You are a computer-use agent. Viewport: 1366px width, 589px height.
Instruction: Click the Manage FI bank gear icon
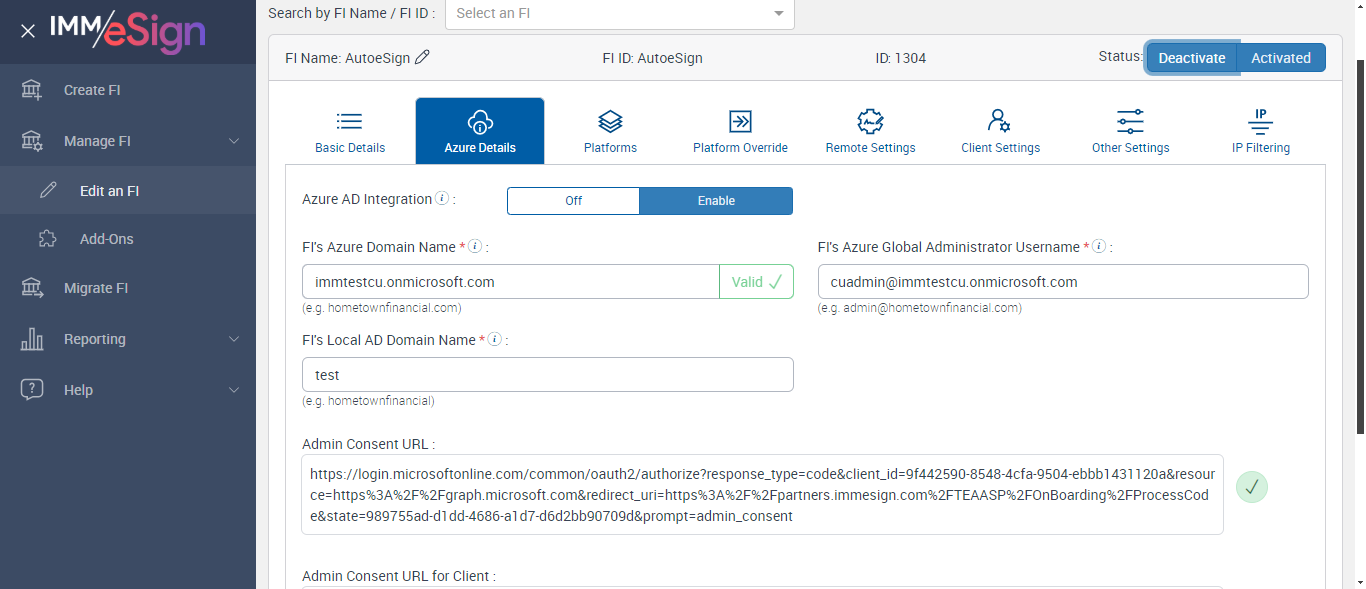pos(32,141)
